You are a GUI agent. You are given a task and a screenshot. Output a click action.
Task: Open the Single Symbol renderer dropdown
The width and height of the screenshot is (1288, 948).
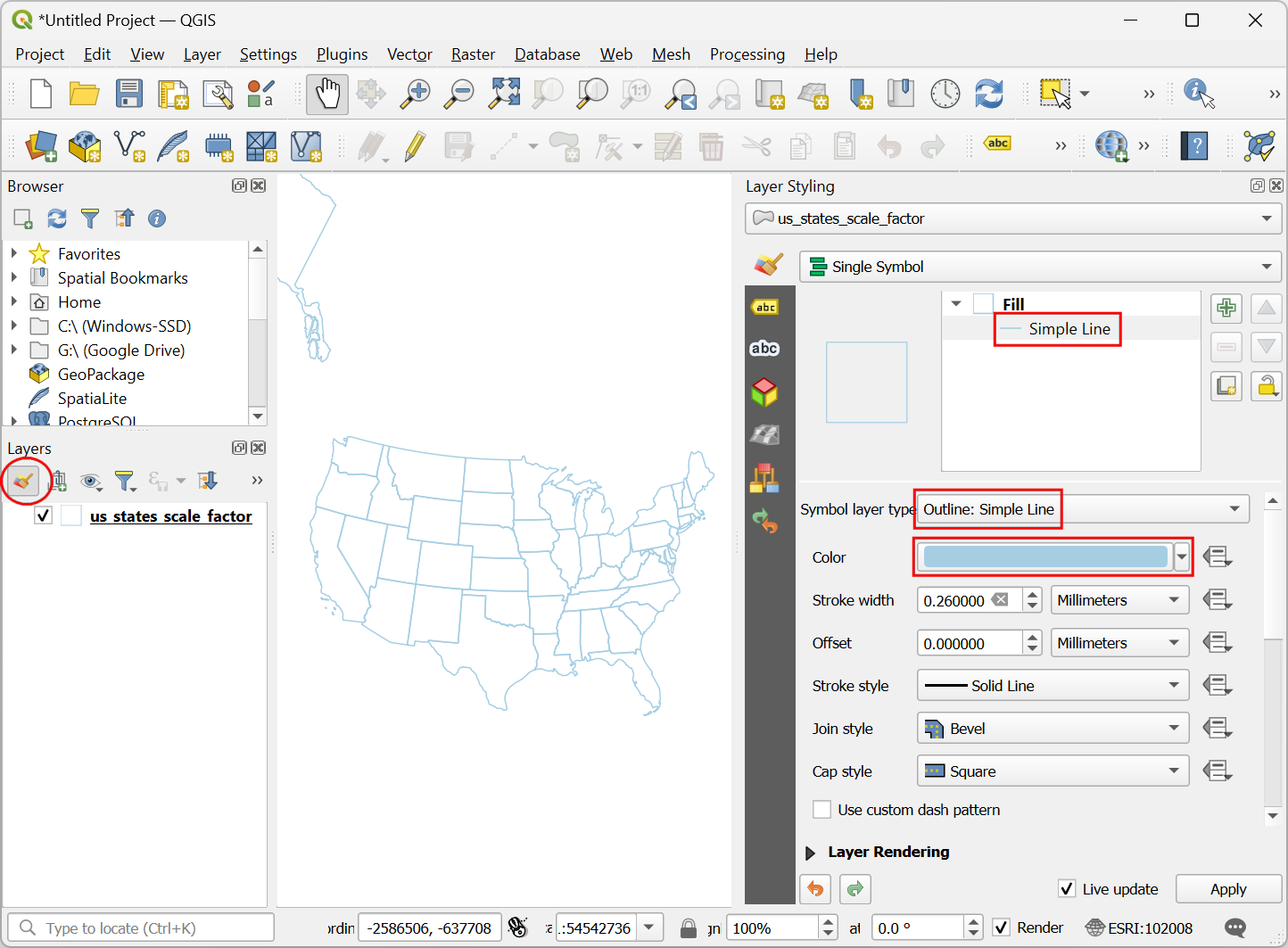[1040, 267]
